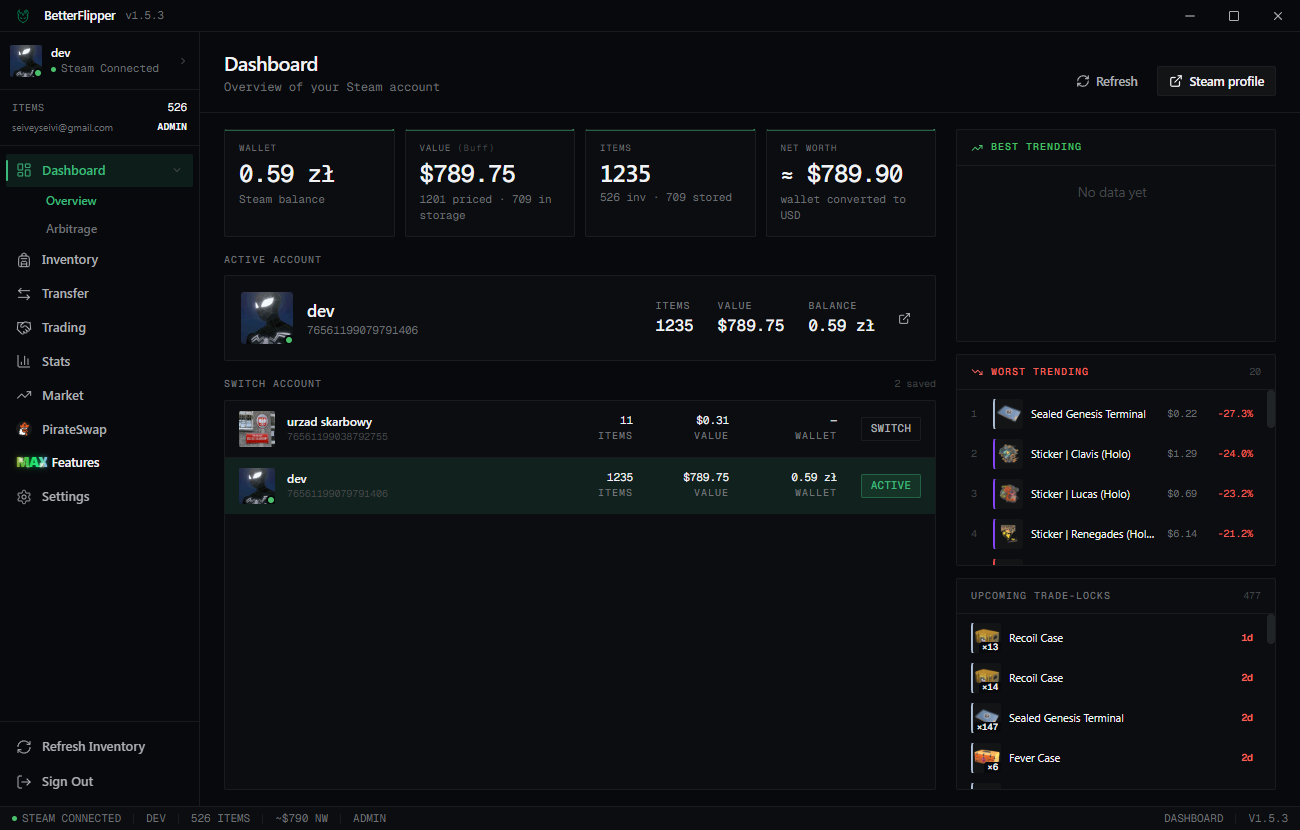1300x830 pixels.
Task: Go to Market section
Action: point(100,396)
